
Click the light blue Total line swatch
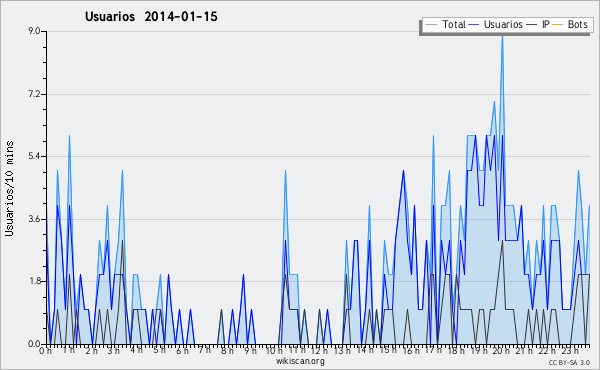431,25
